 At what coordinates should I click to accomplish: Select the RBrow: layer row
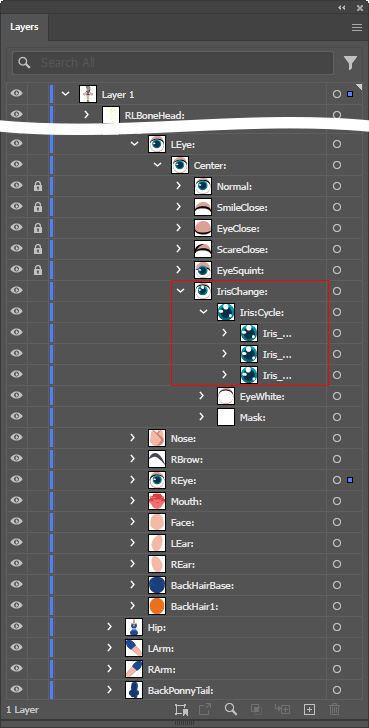[x=184, y=459]
